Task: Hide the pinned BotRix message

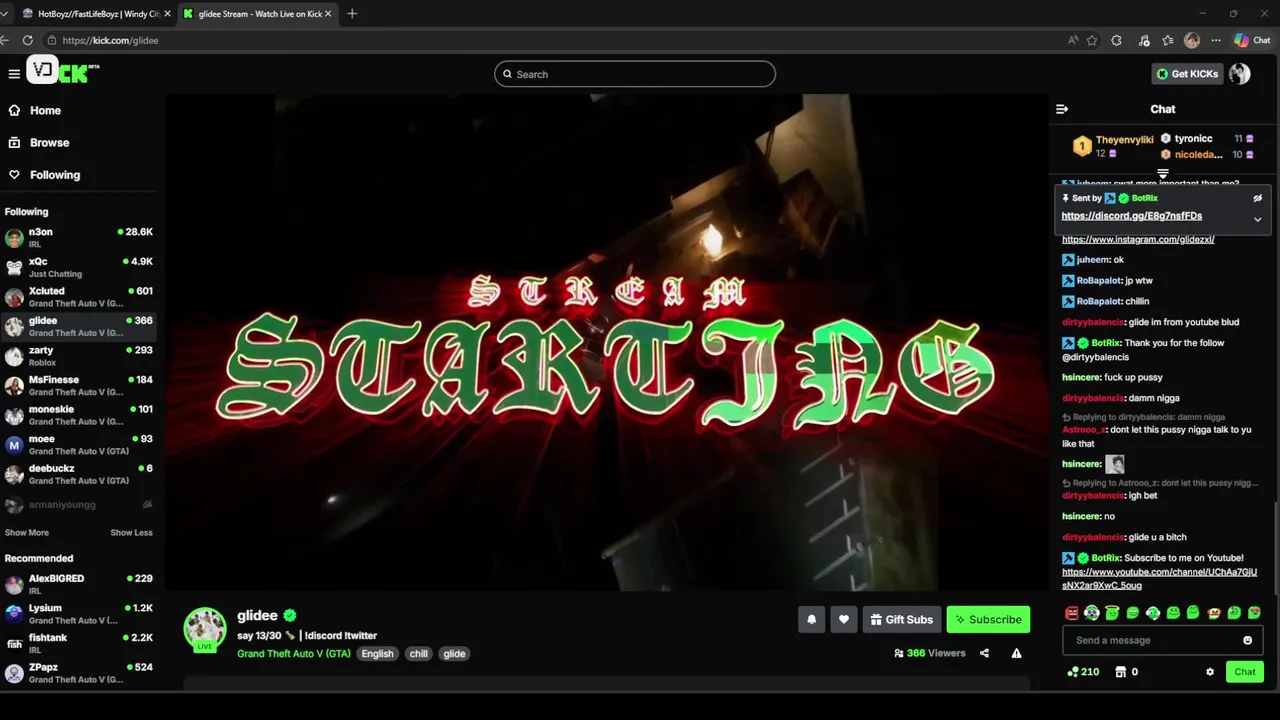Action: point(1257,198)
